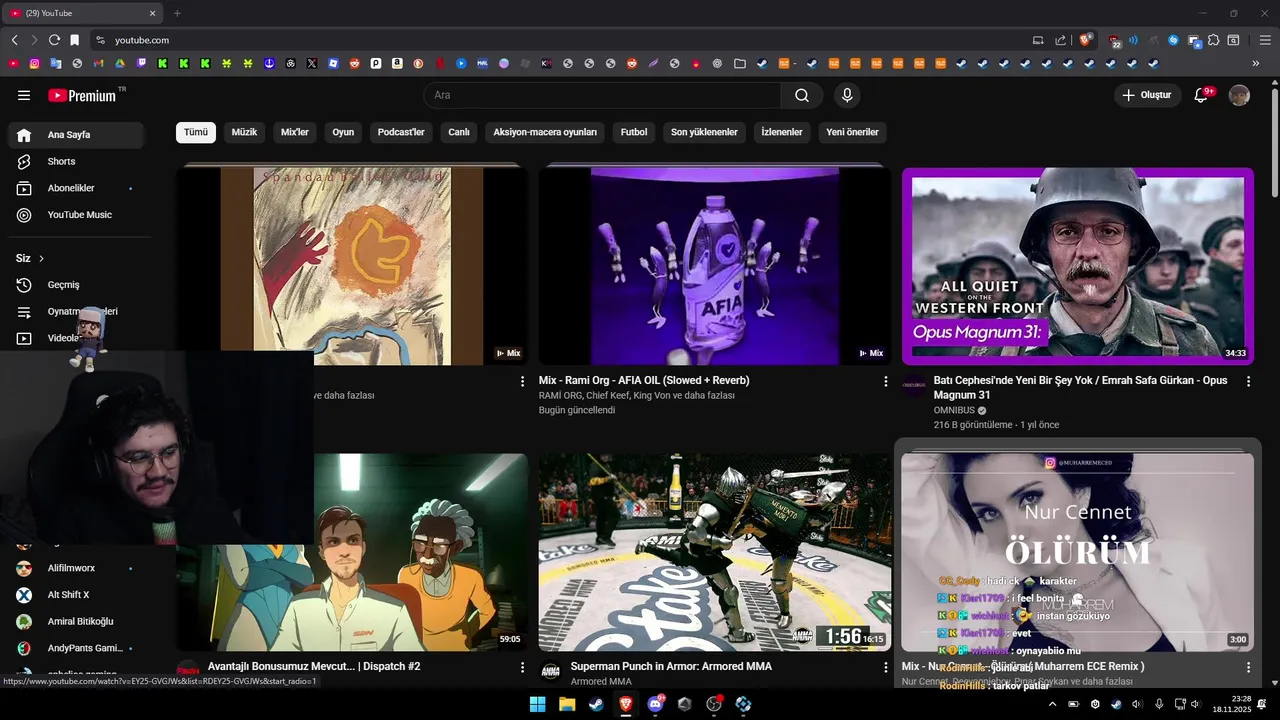
Task: Open YouTube Music in sidebar
Action: click(78, 215)
